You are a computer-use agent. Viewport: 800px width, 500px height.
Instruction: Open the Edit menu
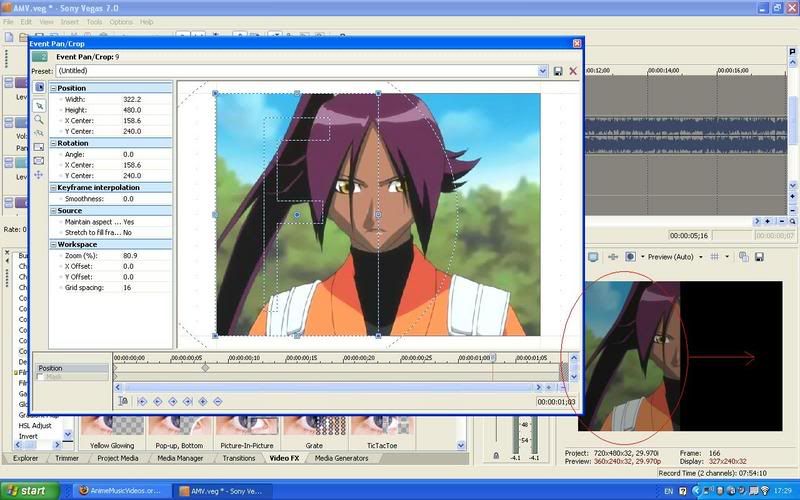tap(26, 22)
